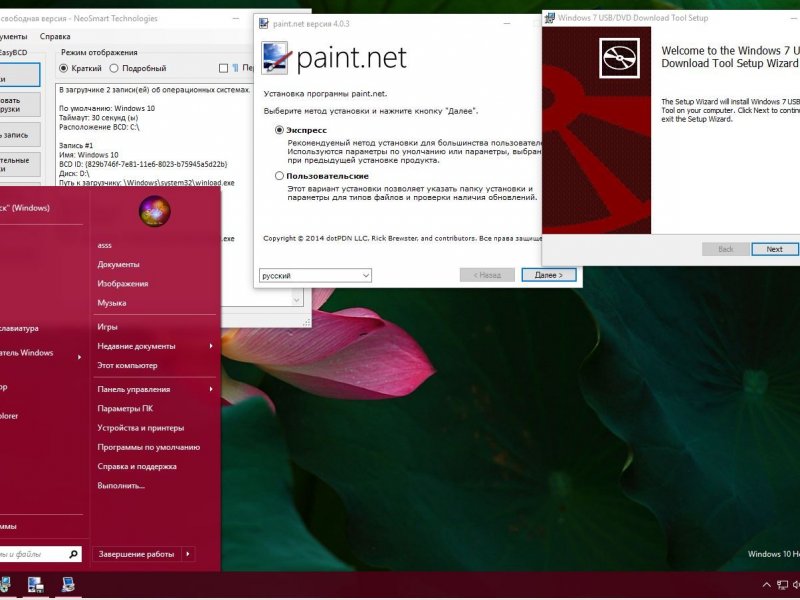
Task: Click the user avatar picture in the Start menu
Action: (x=155, y=211)
